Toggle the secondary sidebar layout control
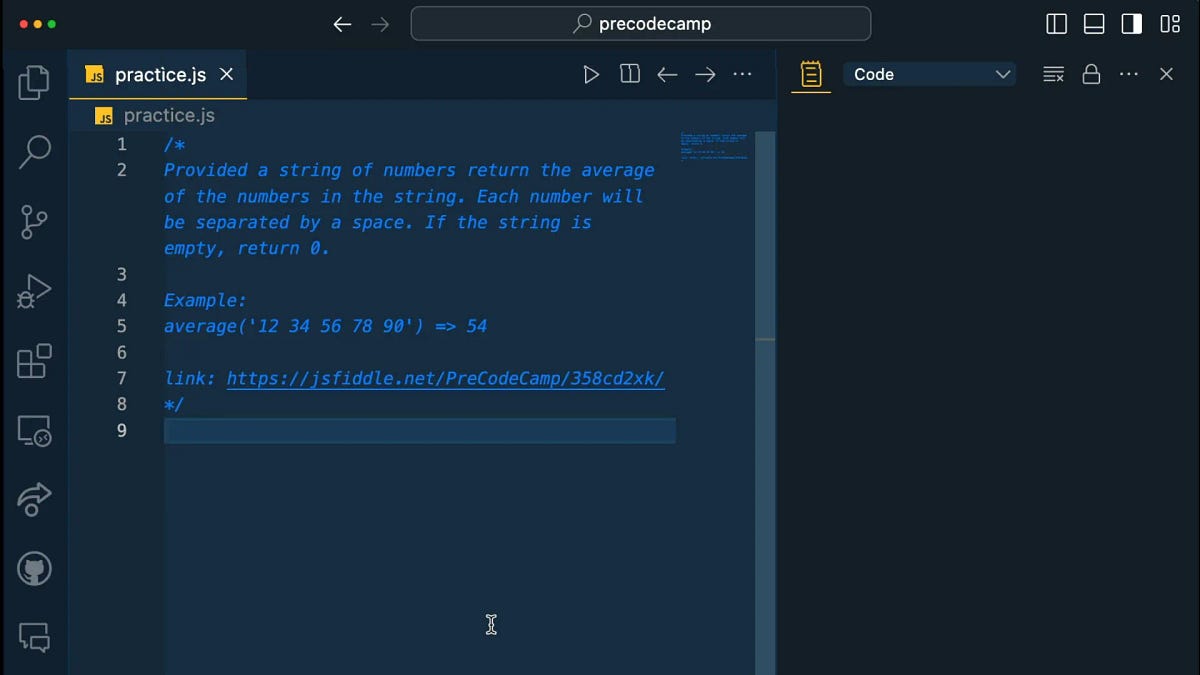Image resolution: width=1200 pixels, height=675 pixels. click(x=1131, y=23)
